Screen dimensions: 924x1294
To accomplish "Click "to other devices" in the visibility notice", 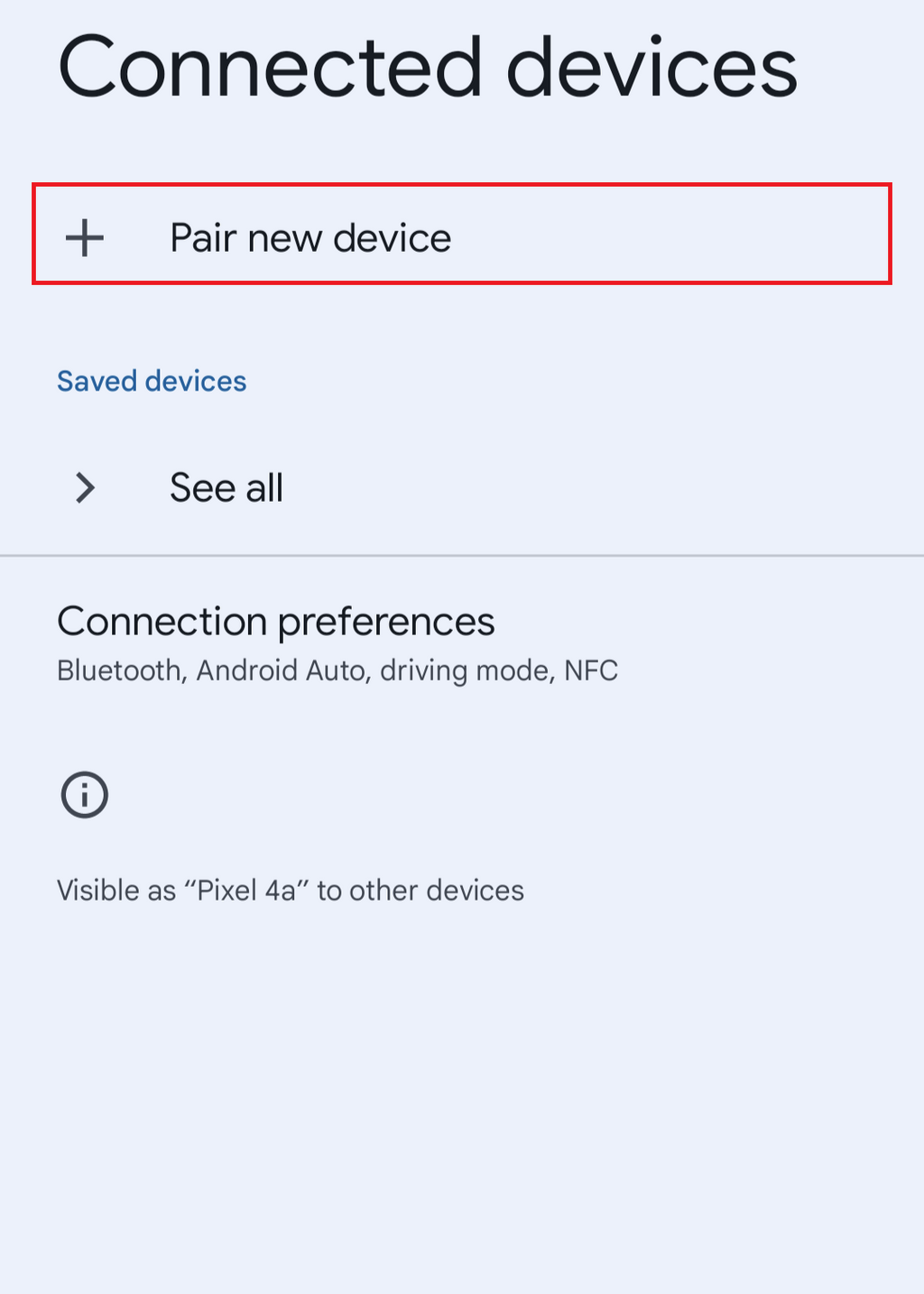I will coord(420,891).
